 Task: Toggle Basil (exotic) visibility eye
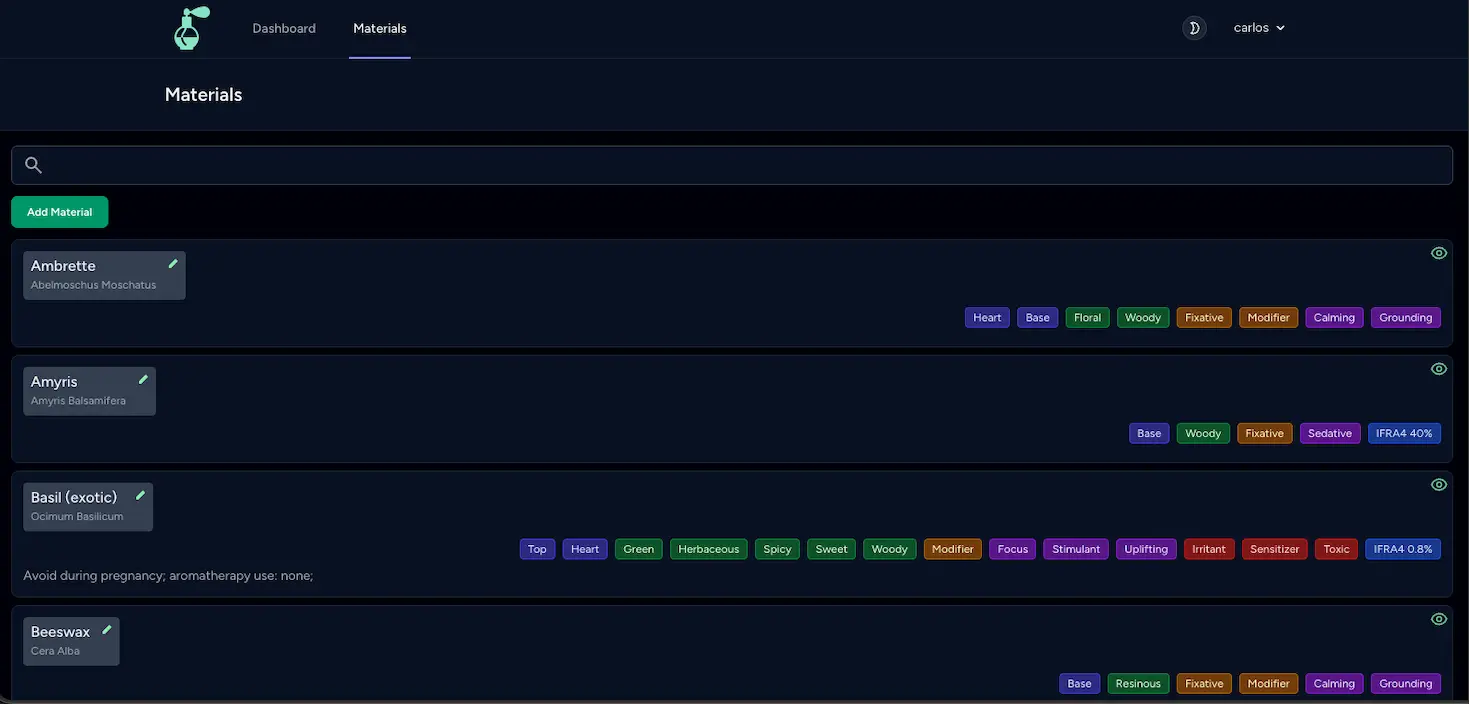point(1439,485)
